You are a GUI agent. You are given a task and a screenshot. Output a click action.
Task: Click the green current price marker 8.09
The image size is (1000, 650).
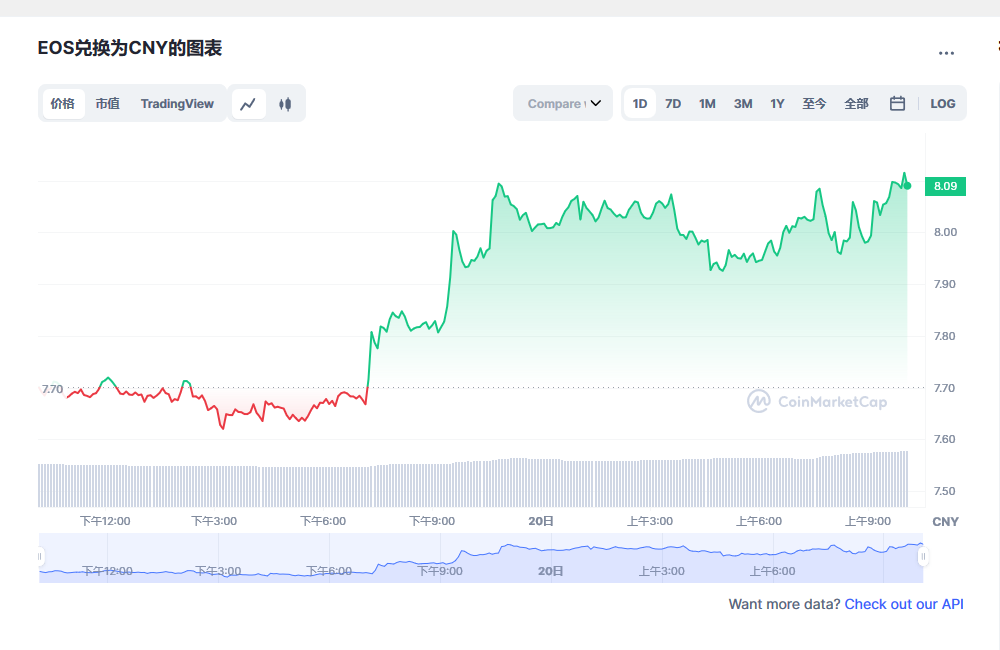(947, 186)
